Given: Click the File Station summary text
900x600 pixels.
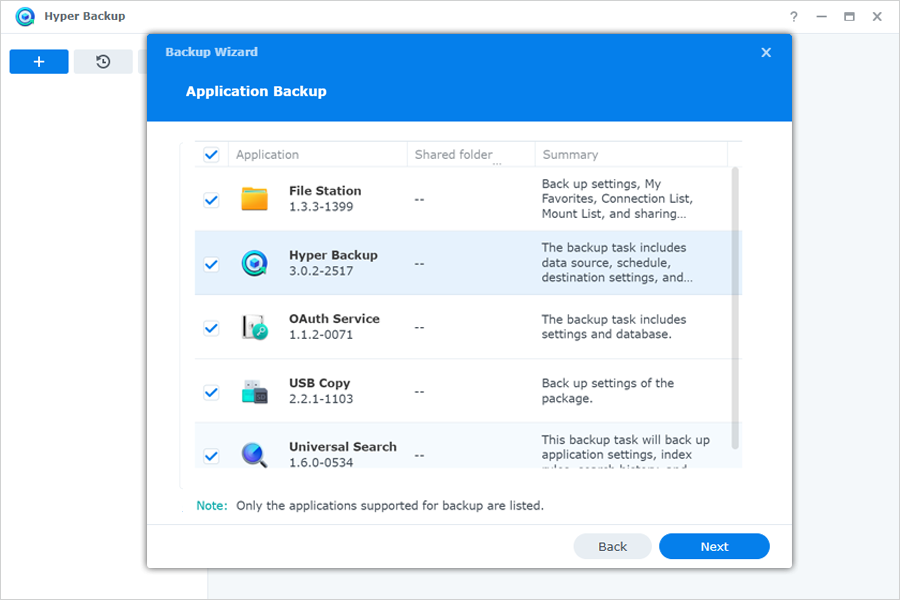Looking at the screenshot, I should point(617,199).
